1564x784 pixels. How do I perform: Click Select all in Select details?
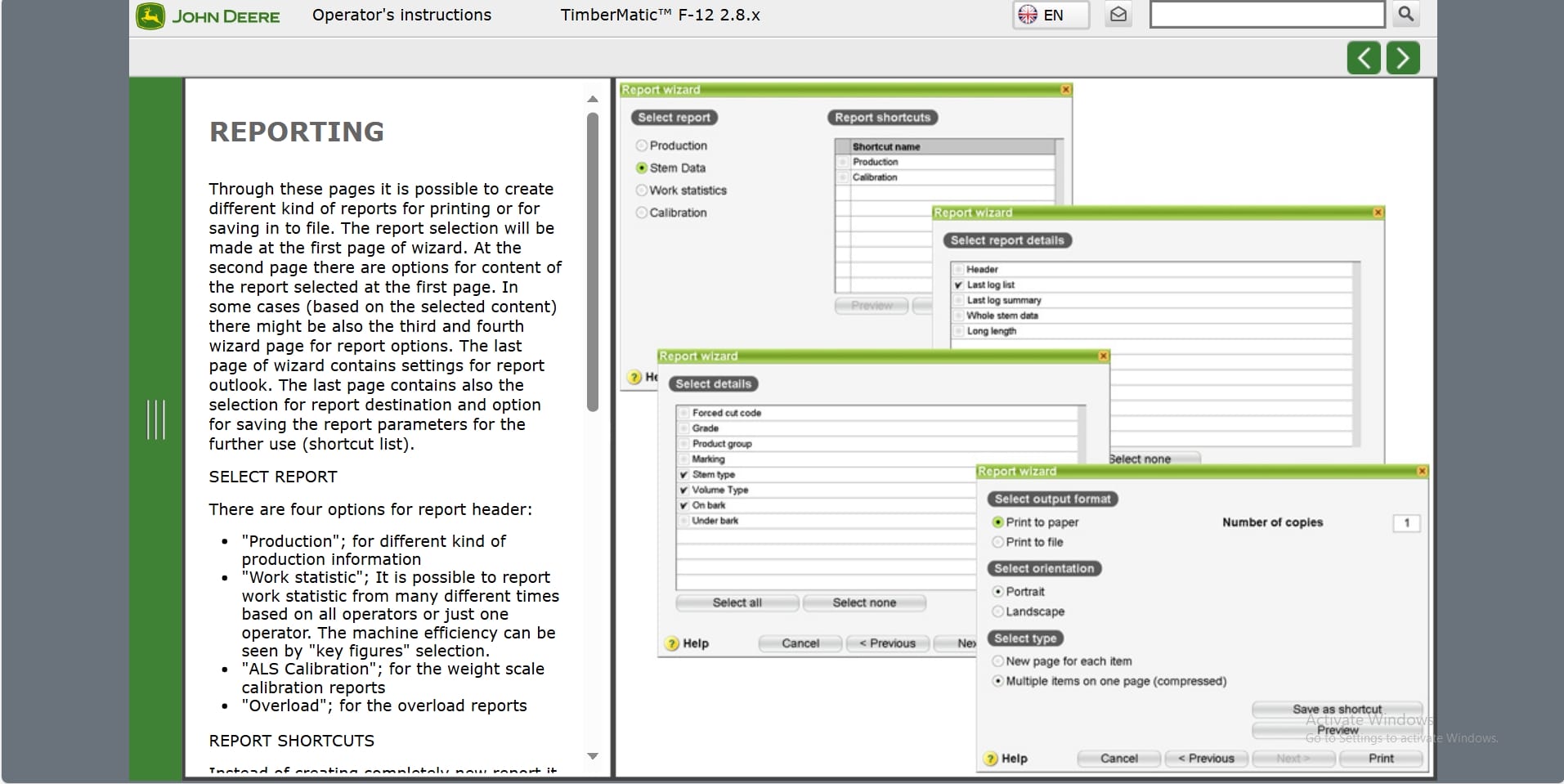(737, 603)
